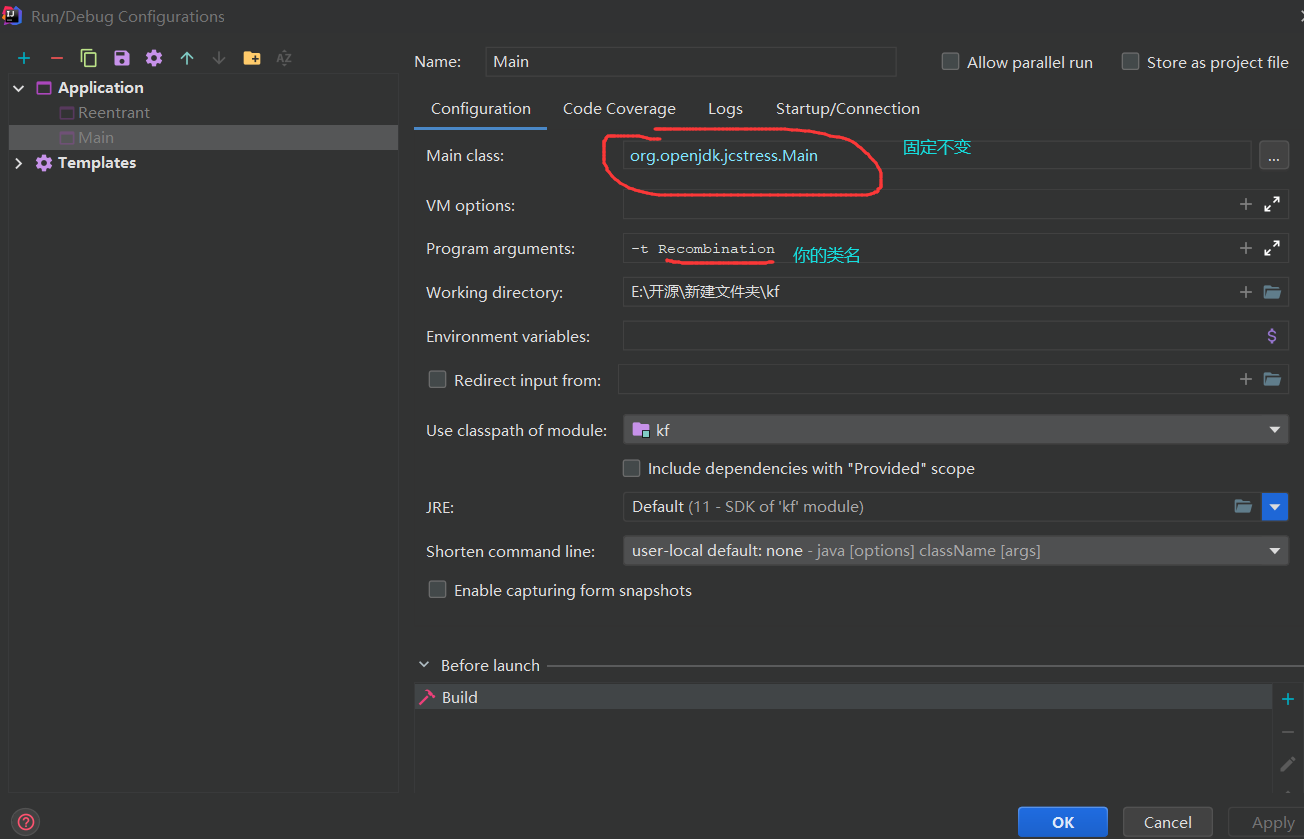Insert macro in Redirect input plus icon

(1246, 379)
